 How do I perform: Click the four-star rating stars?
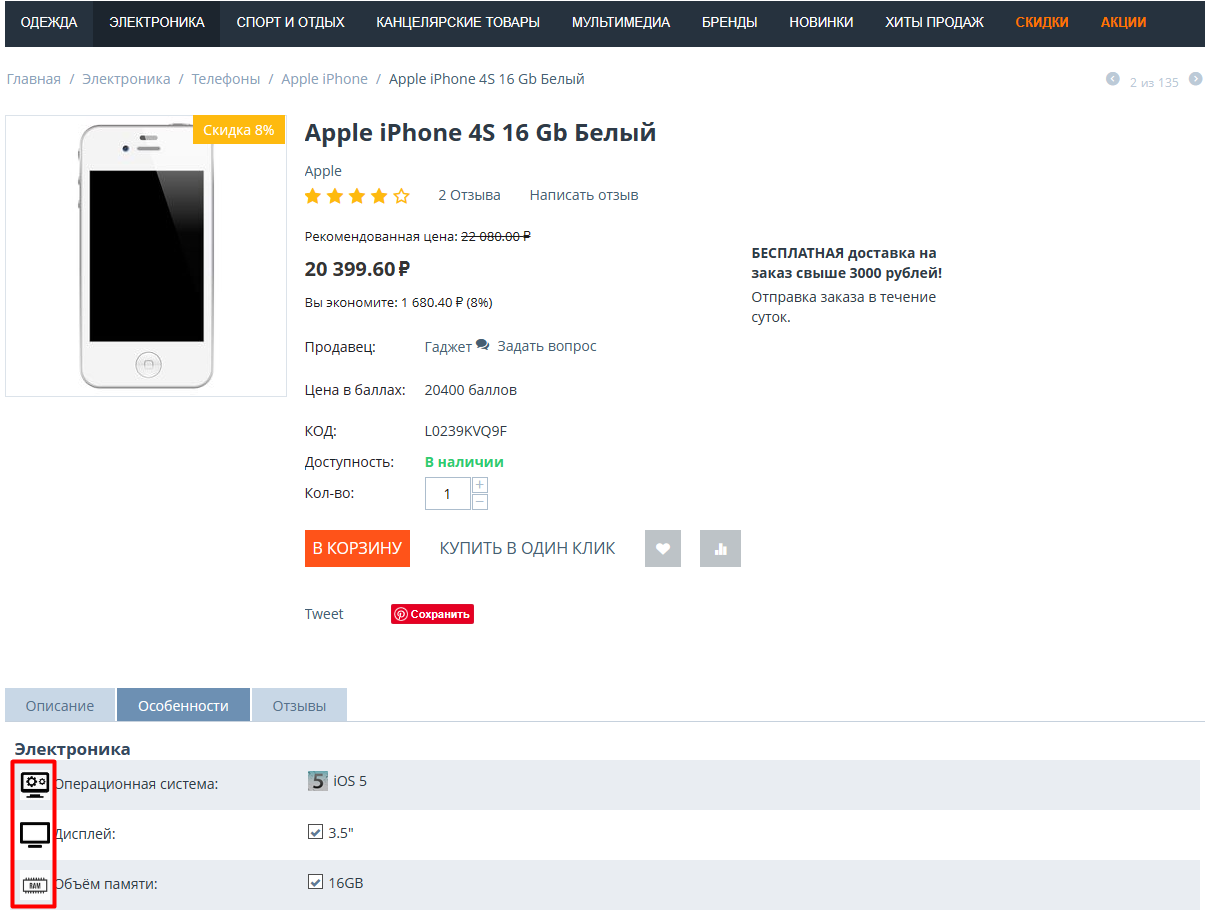click(x=357, y=196)
